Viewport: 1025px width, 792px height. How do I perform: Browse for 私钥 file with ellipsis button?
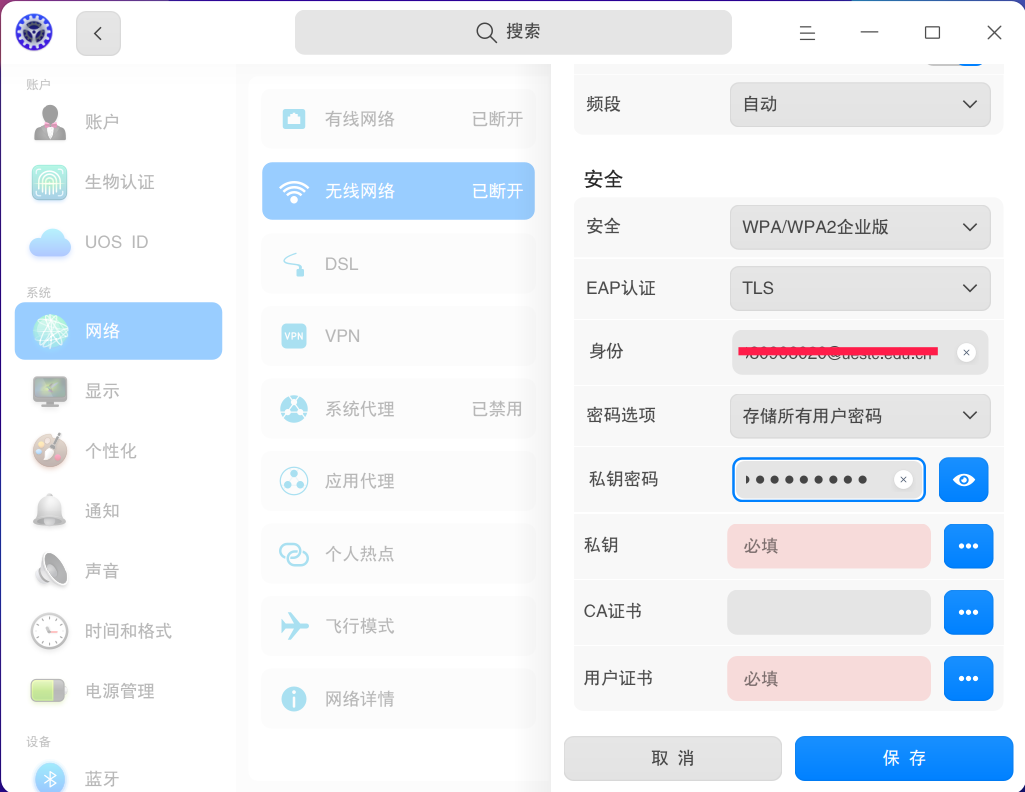(x=968, y=546)
